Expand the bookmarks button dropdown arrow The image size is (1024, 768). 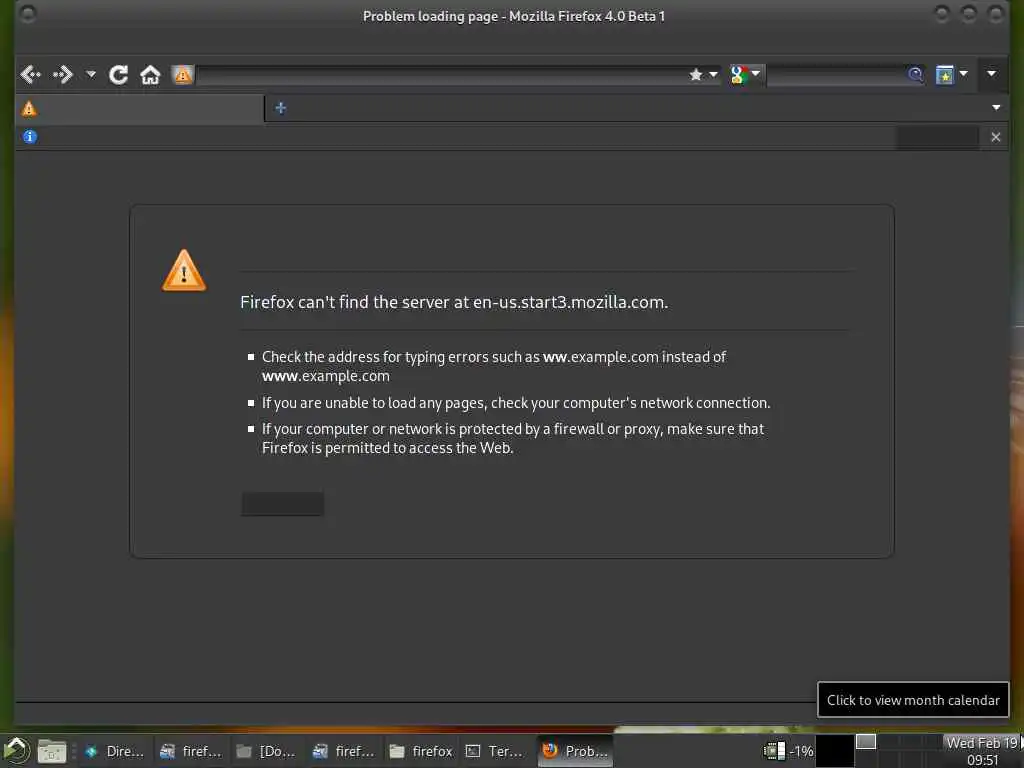click(963, 74)
